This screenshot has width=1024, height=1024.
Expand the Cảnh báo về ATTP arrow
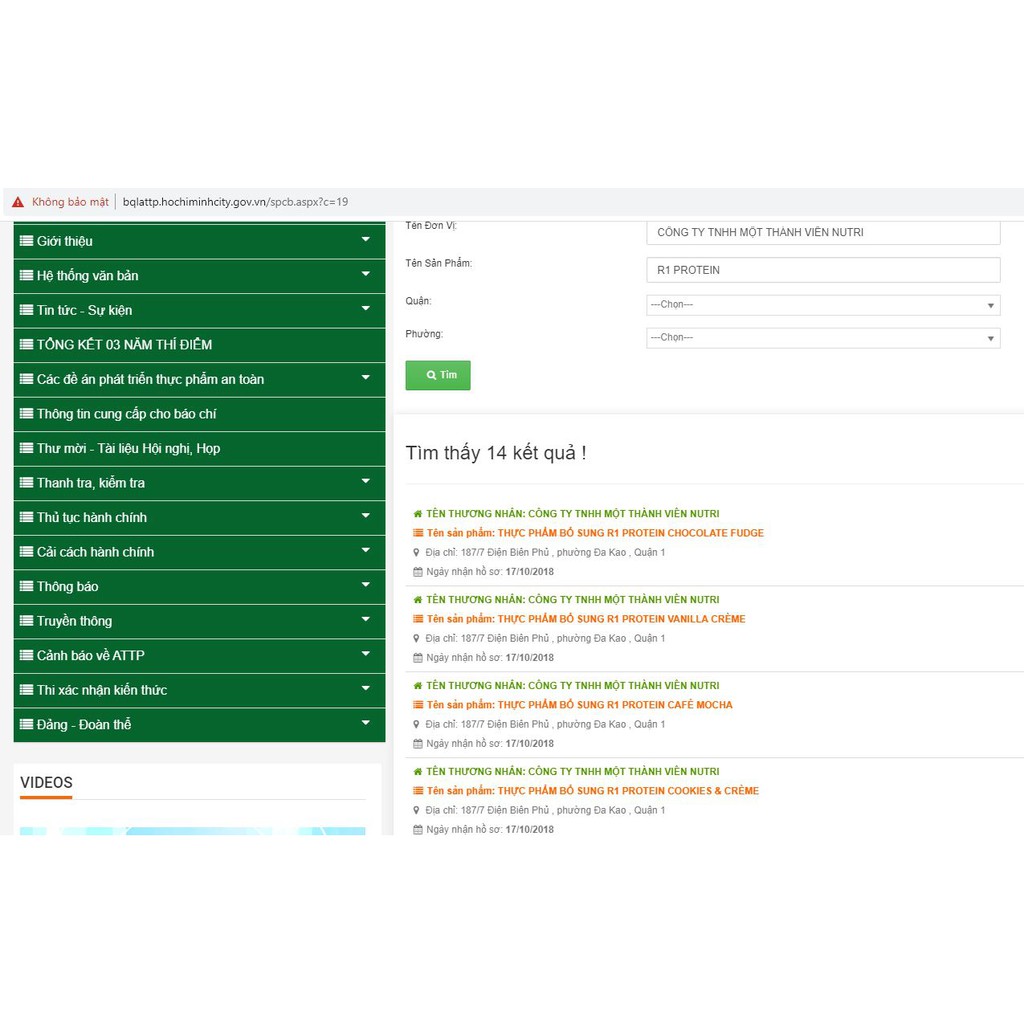[x=366, y=655]
